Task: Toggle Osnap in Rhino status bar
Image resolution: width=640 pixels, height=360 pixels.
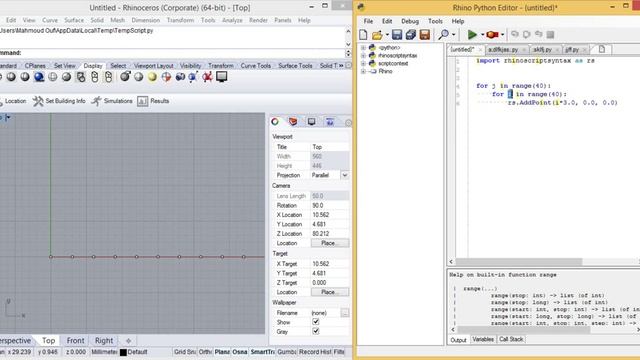Action: click(240, 352)
